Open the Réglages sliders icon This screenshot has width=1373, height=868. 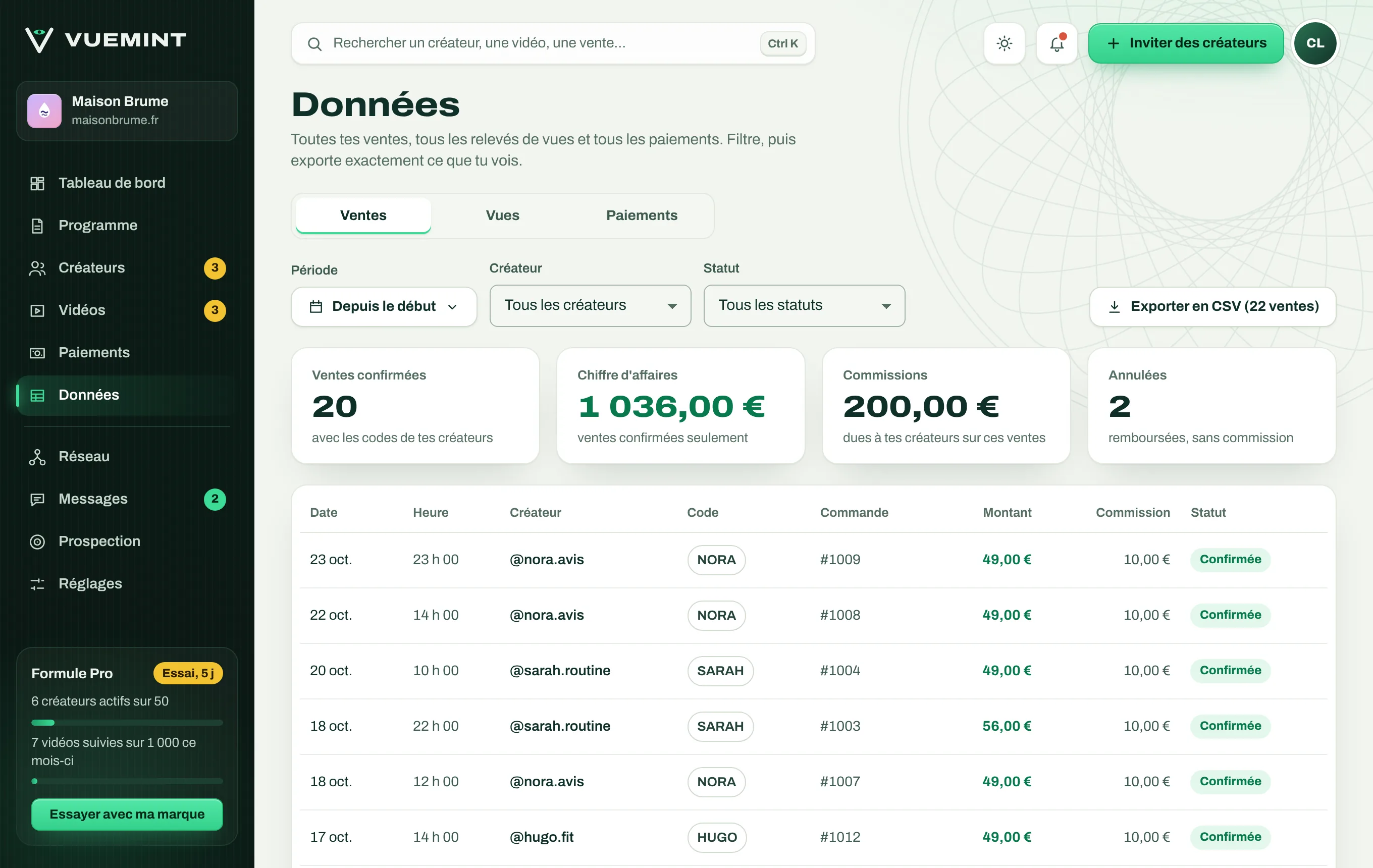(x=37, y=583)
